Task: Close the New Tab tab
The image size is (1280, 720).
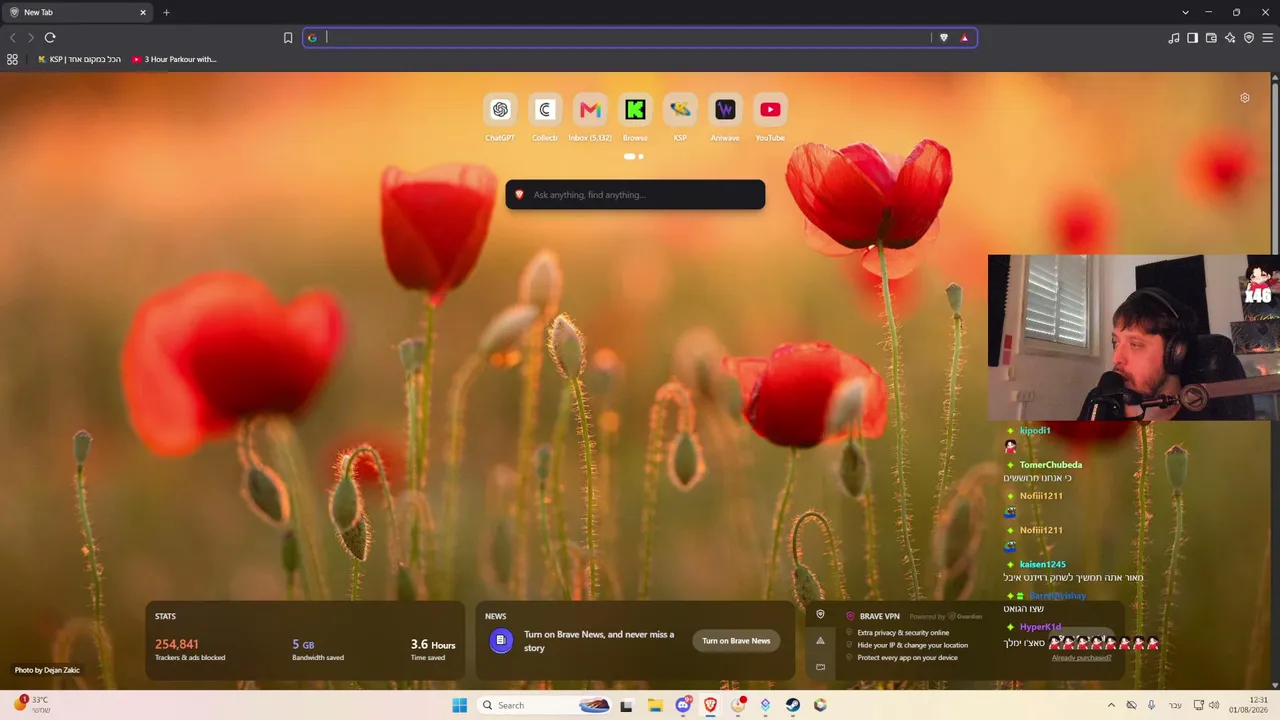Action: (143, 12)
